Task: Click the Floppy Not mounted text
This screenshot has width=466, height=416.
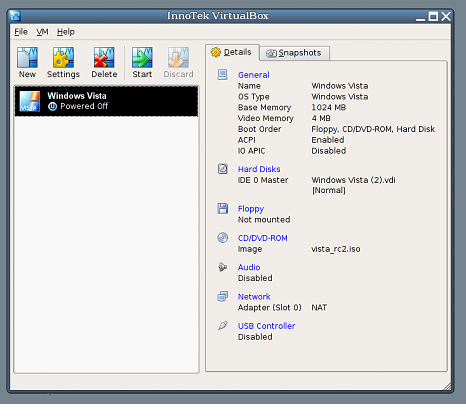Action: (x=264, y=220)
